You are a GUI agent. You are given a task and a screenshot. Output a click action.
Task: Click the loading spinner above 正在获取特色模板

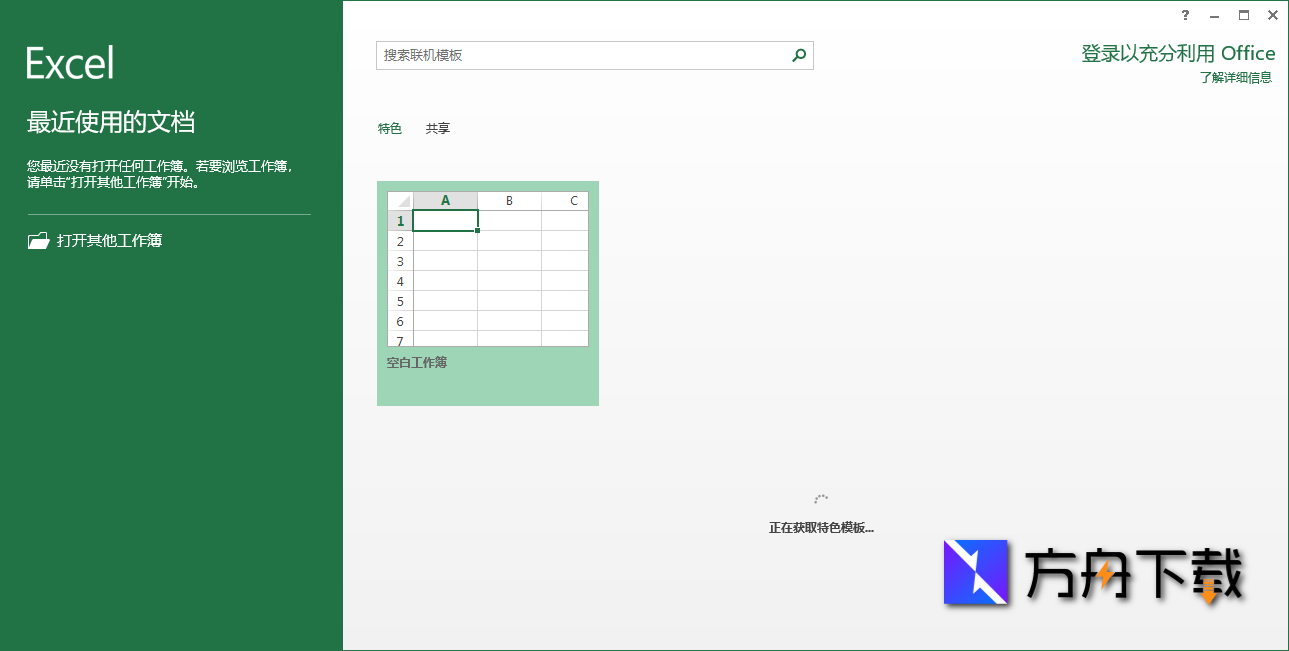[821, 498]
